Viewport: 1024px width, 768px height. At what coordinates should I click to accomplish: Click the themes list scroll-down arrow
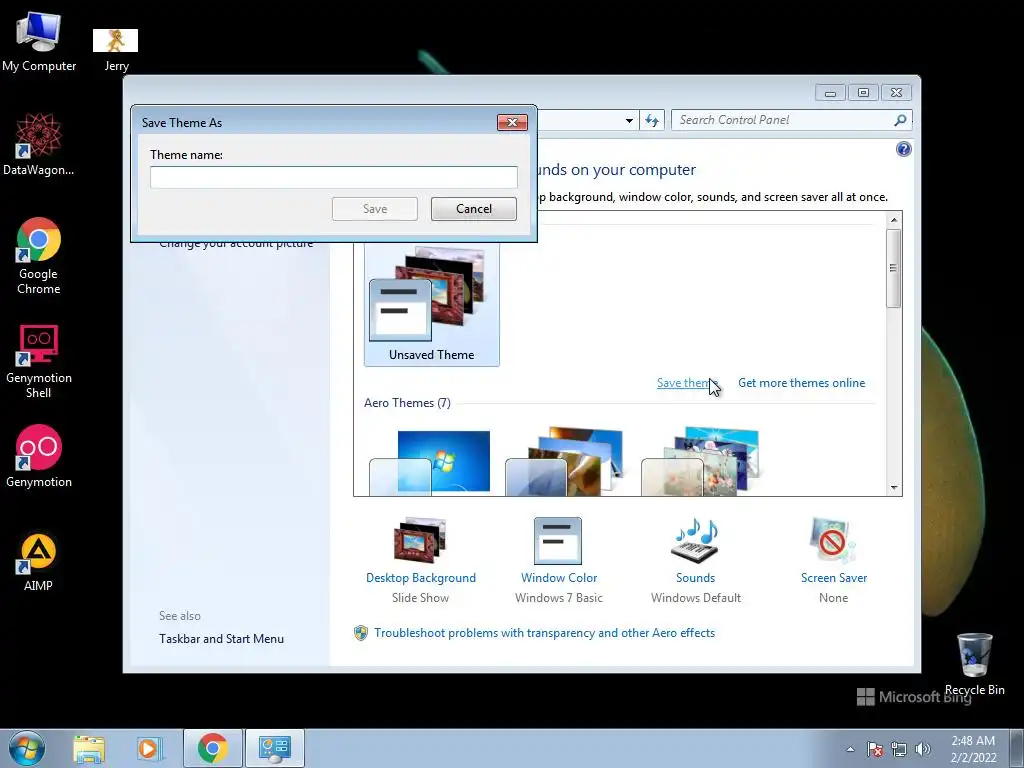[894, 488]
